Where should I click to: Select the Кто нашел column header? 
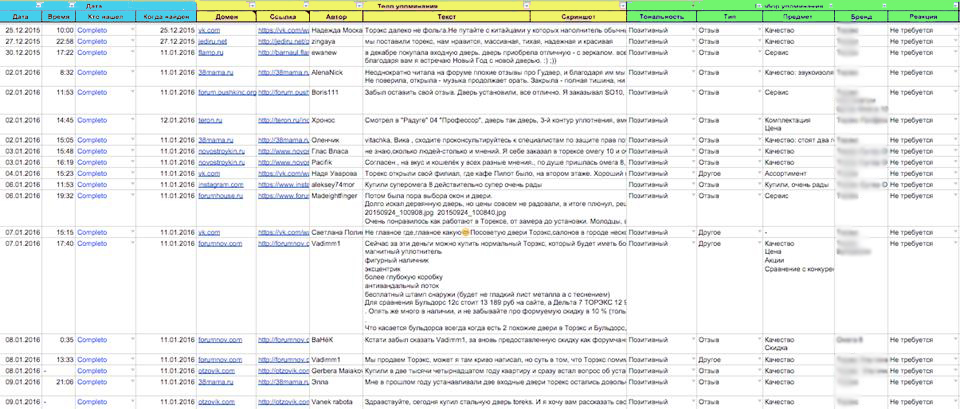tap(105, 17)
